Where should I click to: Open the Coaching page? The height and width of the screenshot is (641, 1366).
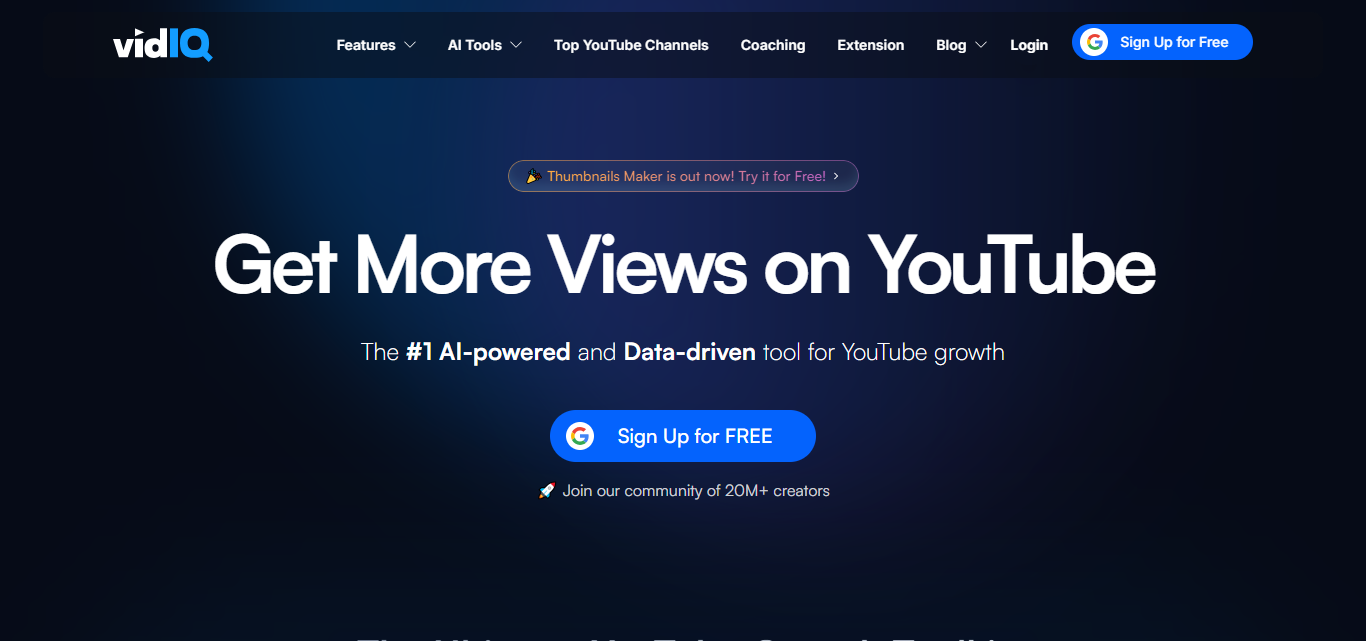pos(773,45)
